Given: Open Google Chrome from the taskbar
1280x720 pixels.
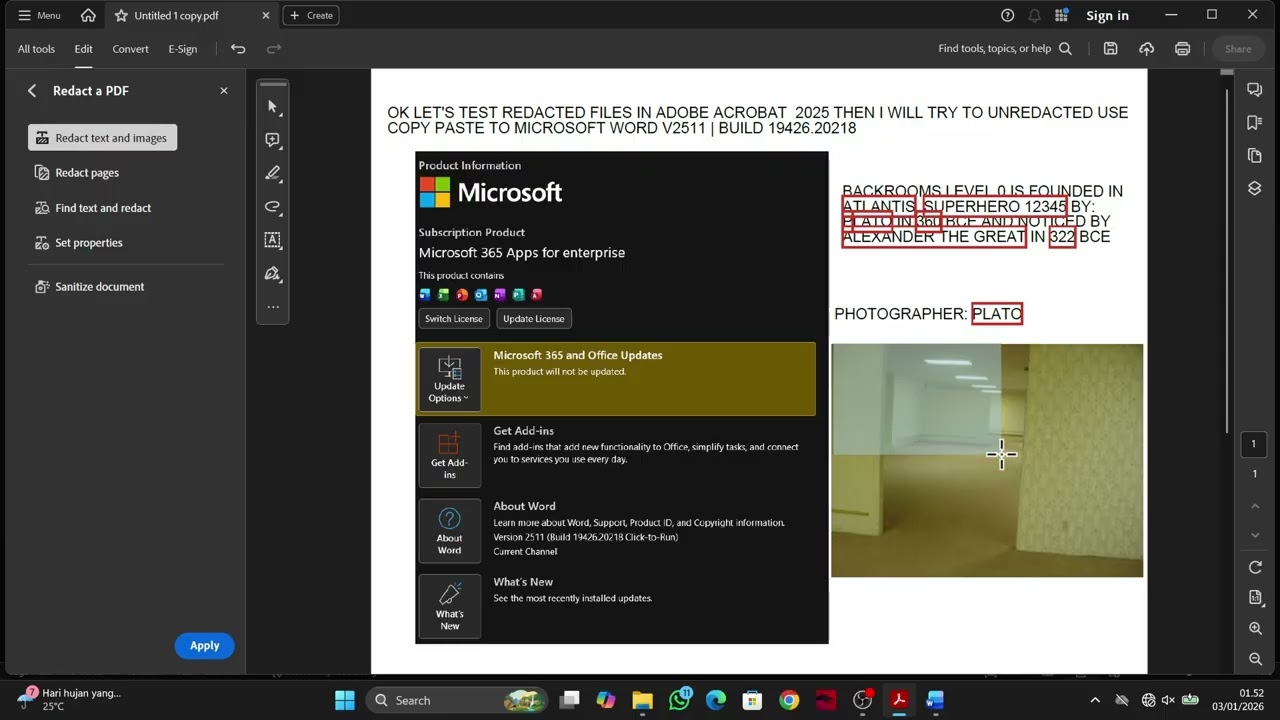Looking at the screenshot, I should click(789, 700).
